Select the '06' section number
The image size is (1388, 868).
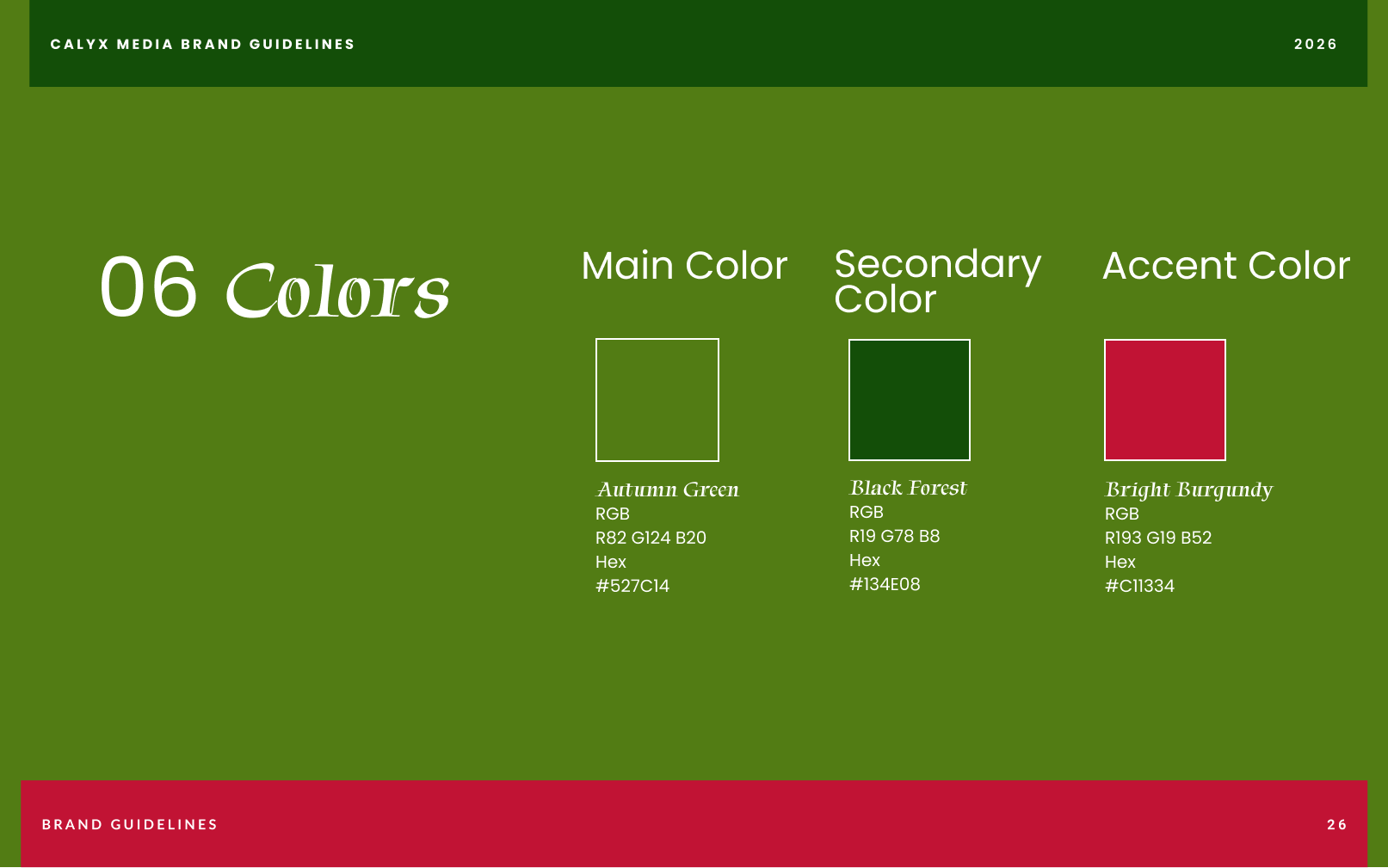(x=149, y=287)
